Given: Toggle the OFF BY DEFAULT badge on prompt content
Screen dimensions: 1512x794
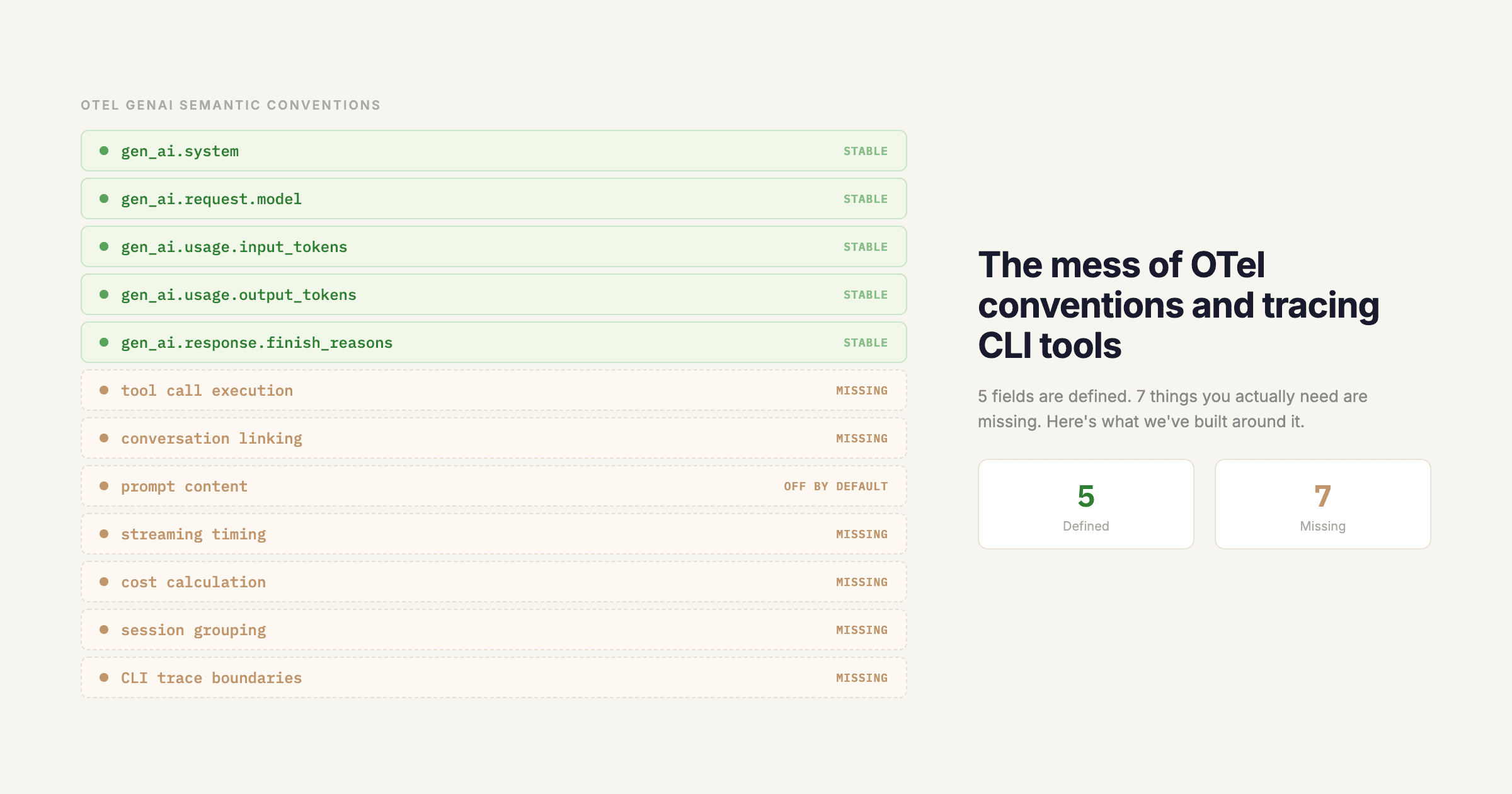Looking at the screenshot, I should click(836, 486).
